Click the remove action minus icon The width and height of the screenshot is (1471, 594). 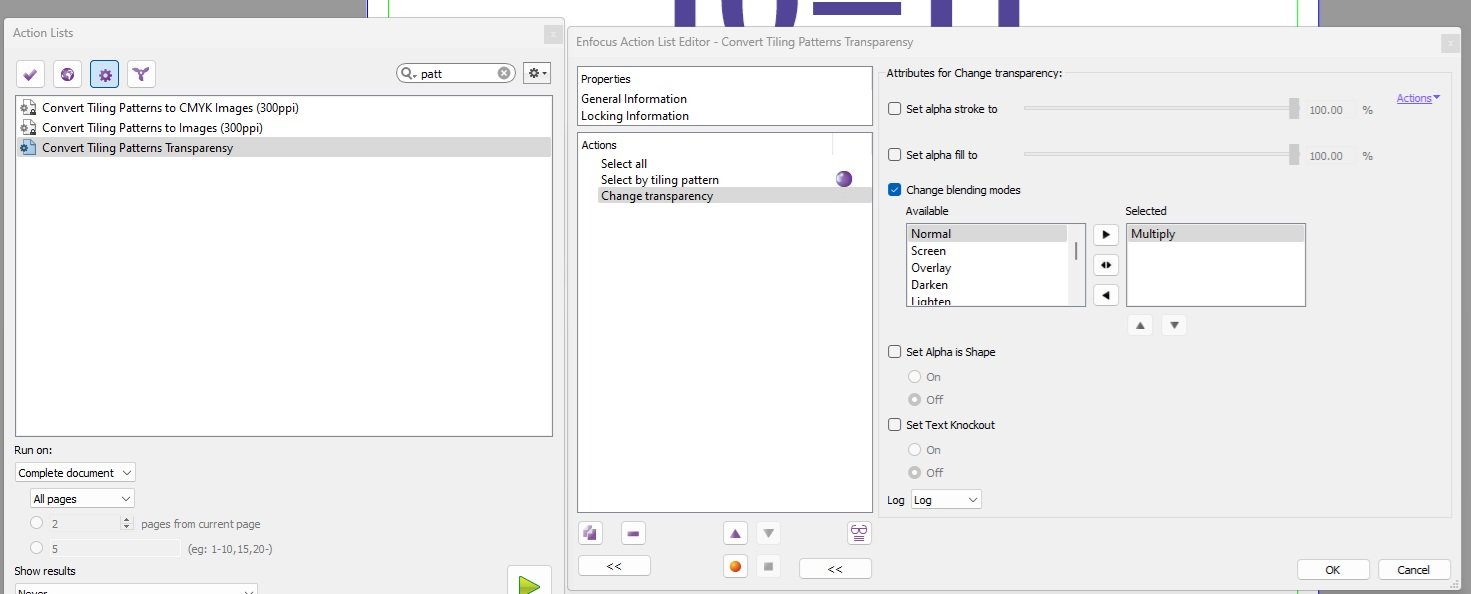pos(633,533)
